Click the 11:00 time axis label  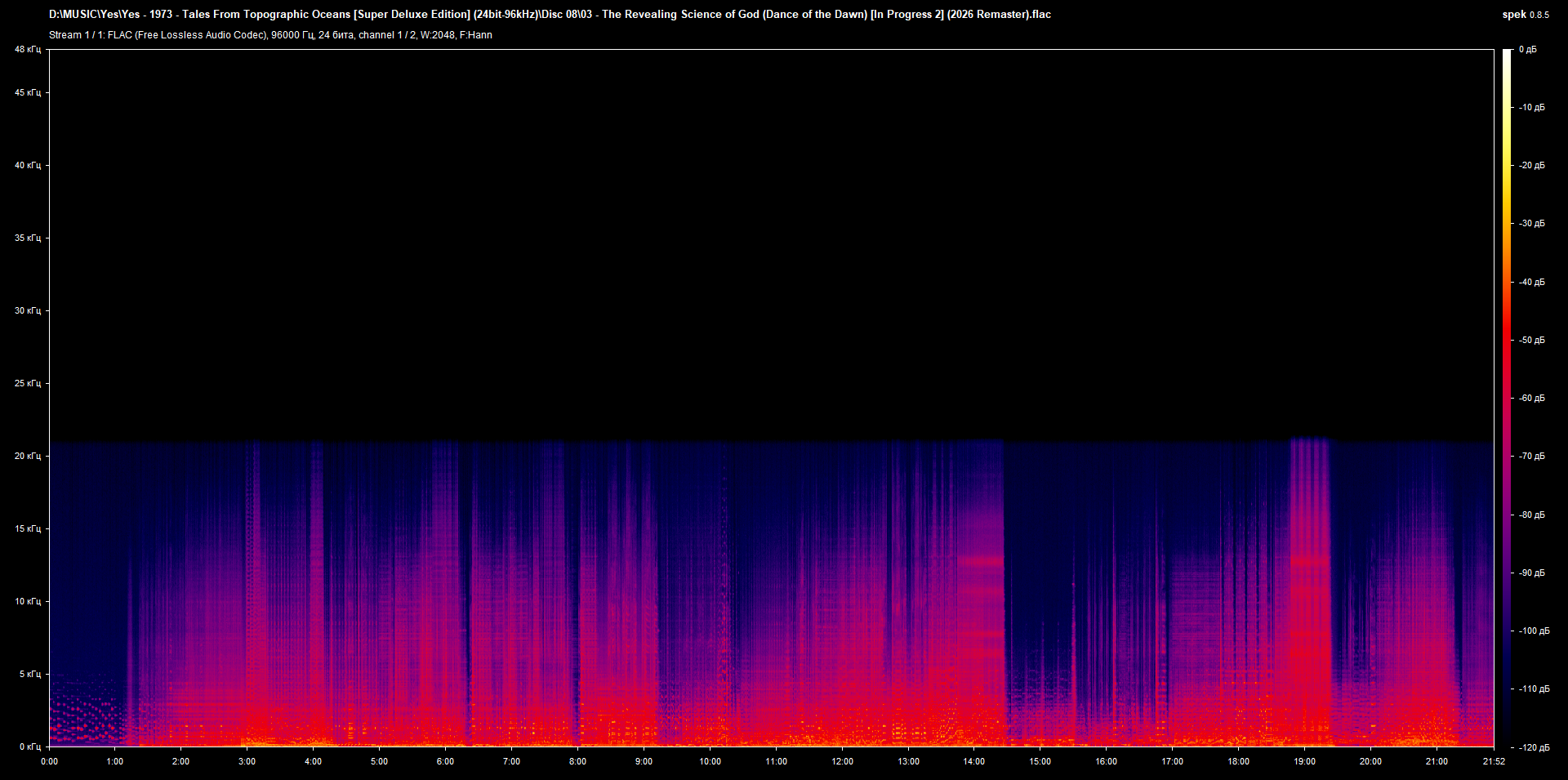pos(776,762)
